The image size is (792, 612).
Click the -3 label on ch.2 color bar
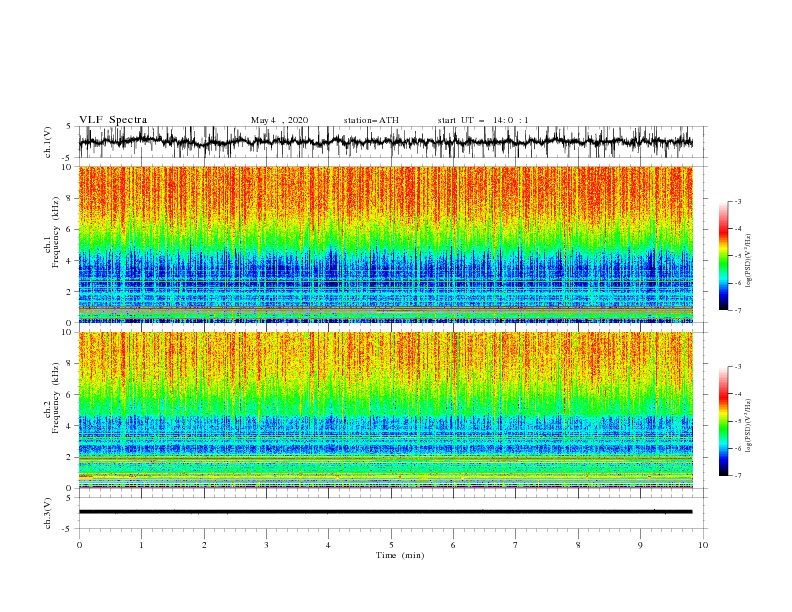[x=738, y=367]
